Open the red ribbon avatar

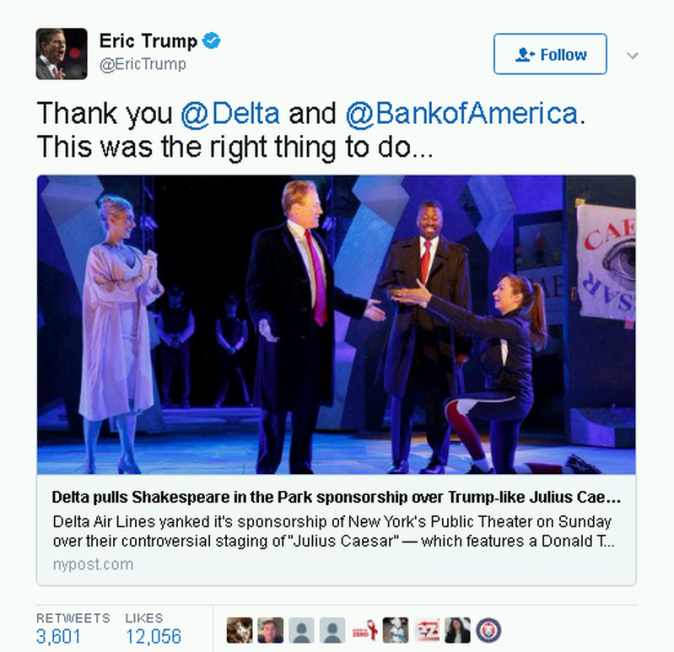[x=365, y=631]
